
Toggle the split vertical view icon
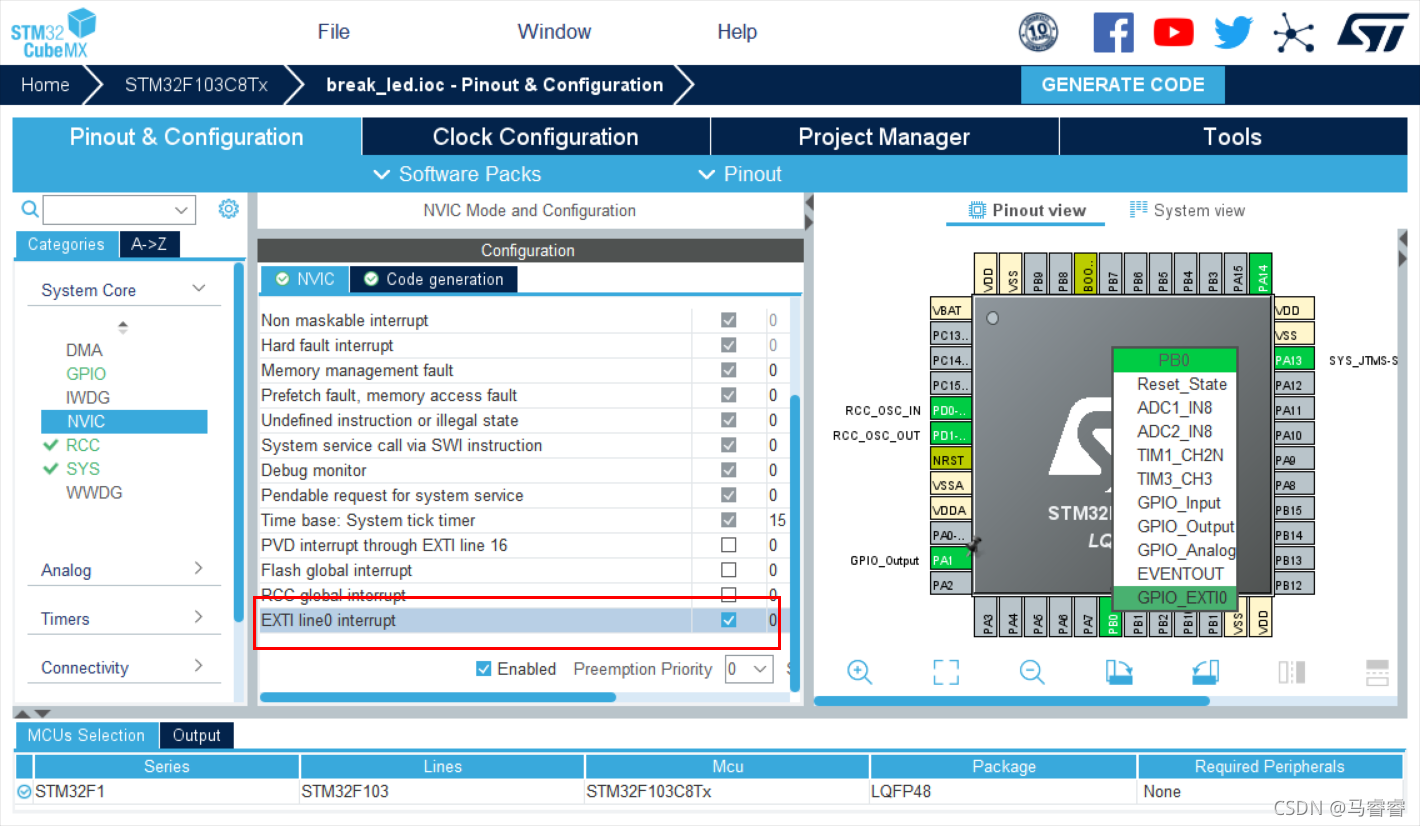pyautogui.click(x=1292, y=671)
